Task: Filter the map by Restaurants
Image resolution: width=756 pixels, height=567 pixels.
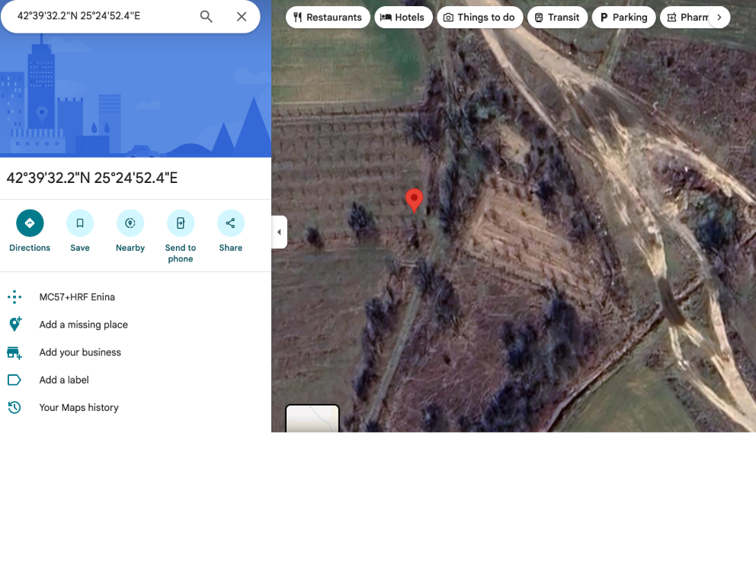Action: tap(327, 17)
